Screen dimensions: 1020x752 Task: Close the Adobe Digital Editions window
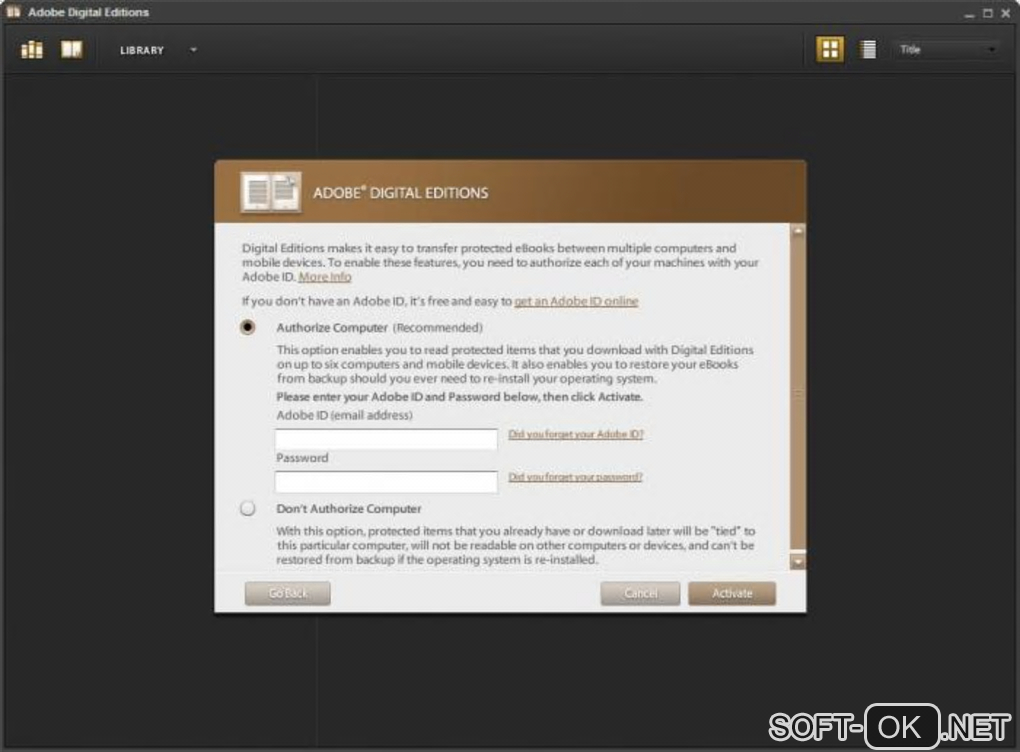[1006, 13]
